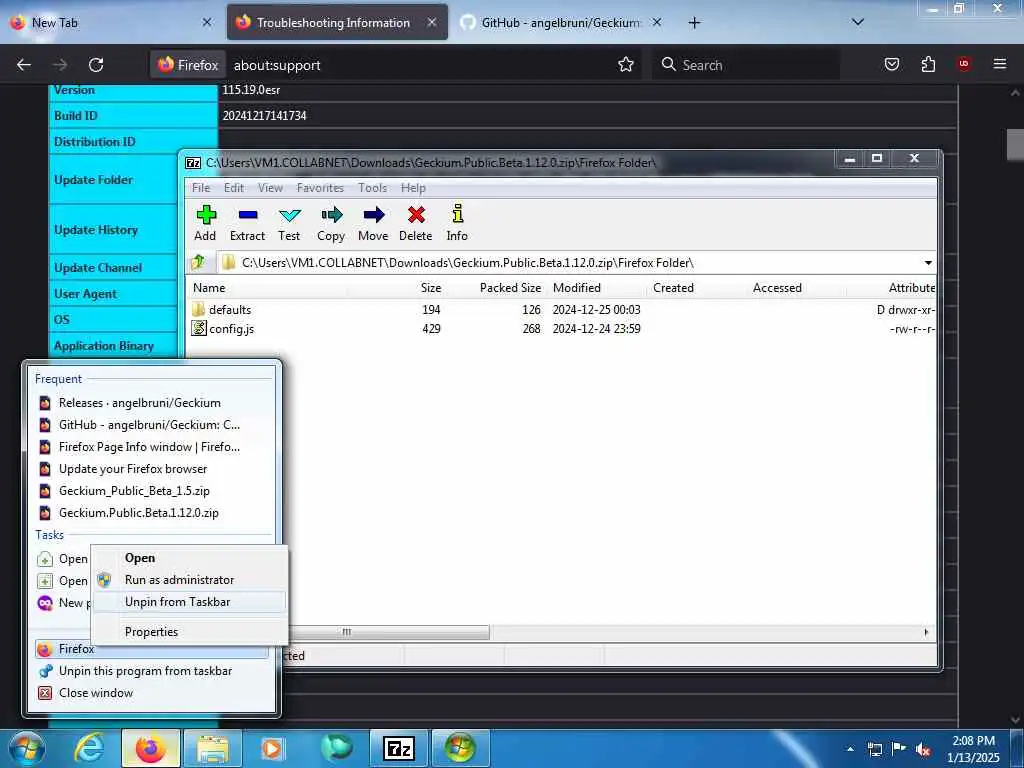Open the Firefox hamburger menu

1000,64
